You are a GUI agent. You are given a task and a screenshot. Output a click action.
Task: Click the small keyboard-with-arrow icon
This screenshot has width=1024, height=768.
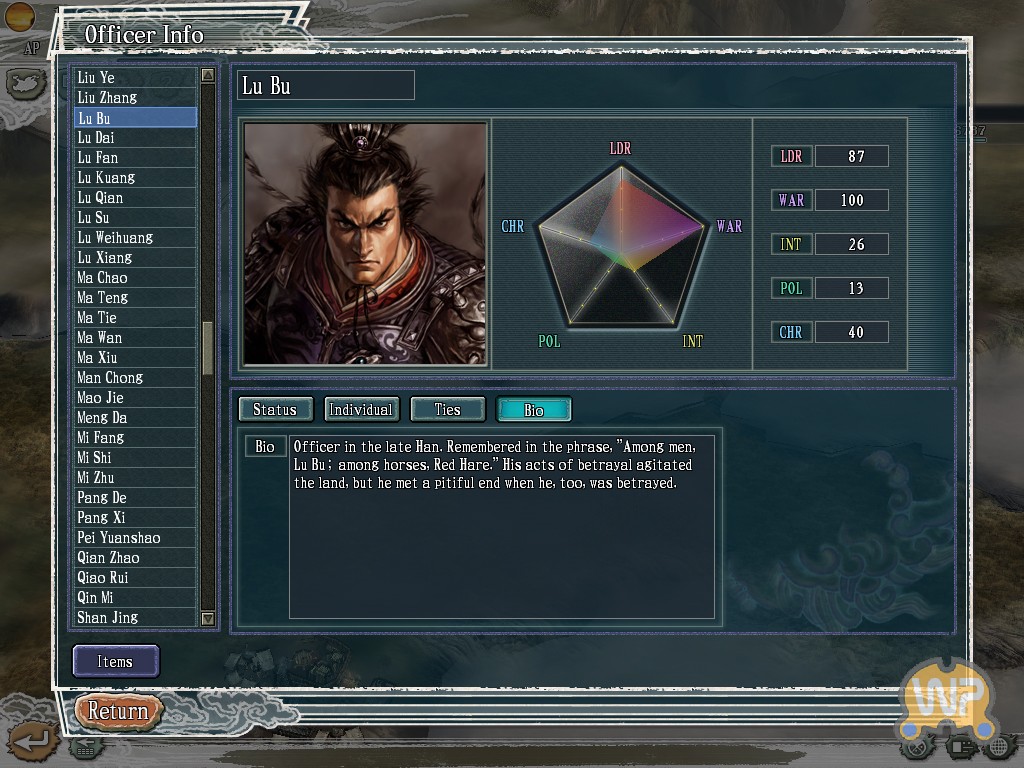pyautogui.click(x=86, y=747)
